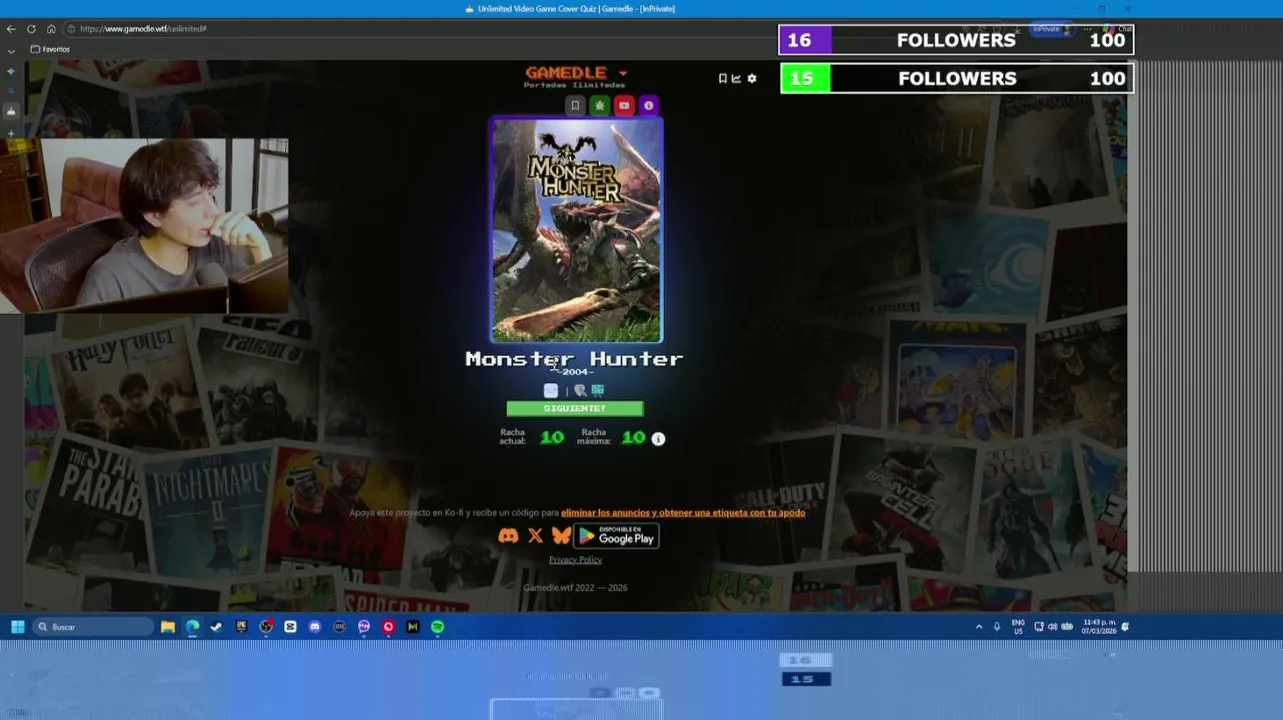Click the browser address bar URL

143,29
